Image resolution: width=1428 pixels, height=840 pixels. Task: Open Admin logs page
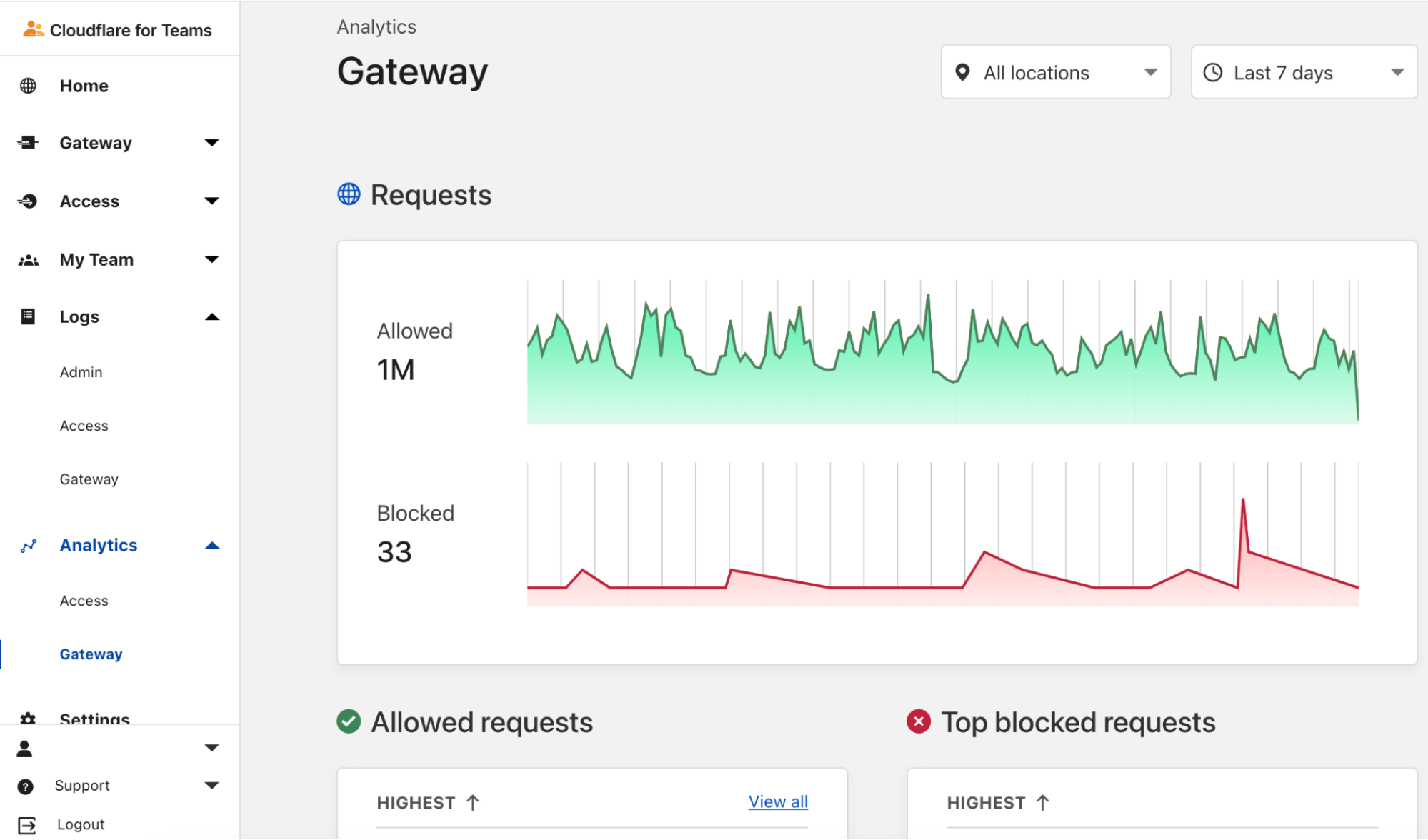click(81, 372)
